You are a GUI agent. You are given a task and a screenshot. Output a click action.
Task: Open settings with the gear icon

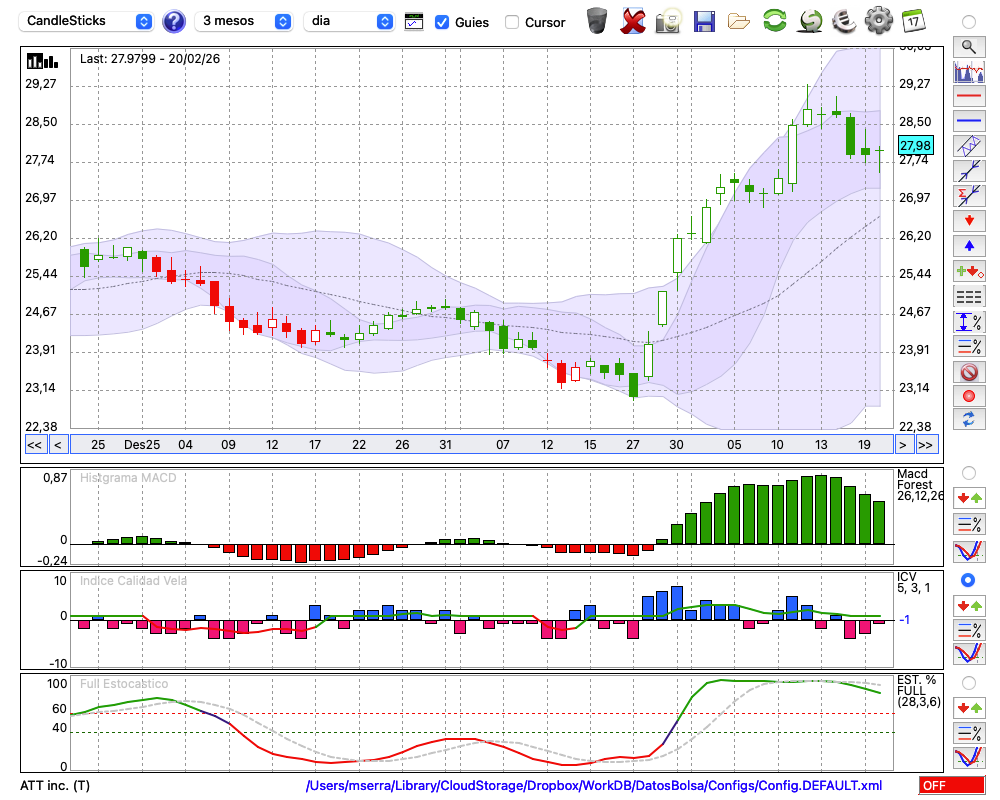(x=878, y=21)
